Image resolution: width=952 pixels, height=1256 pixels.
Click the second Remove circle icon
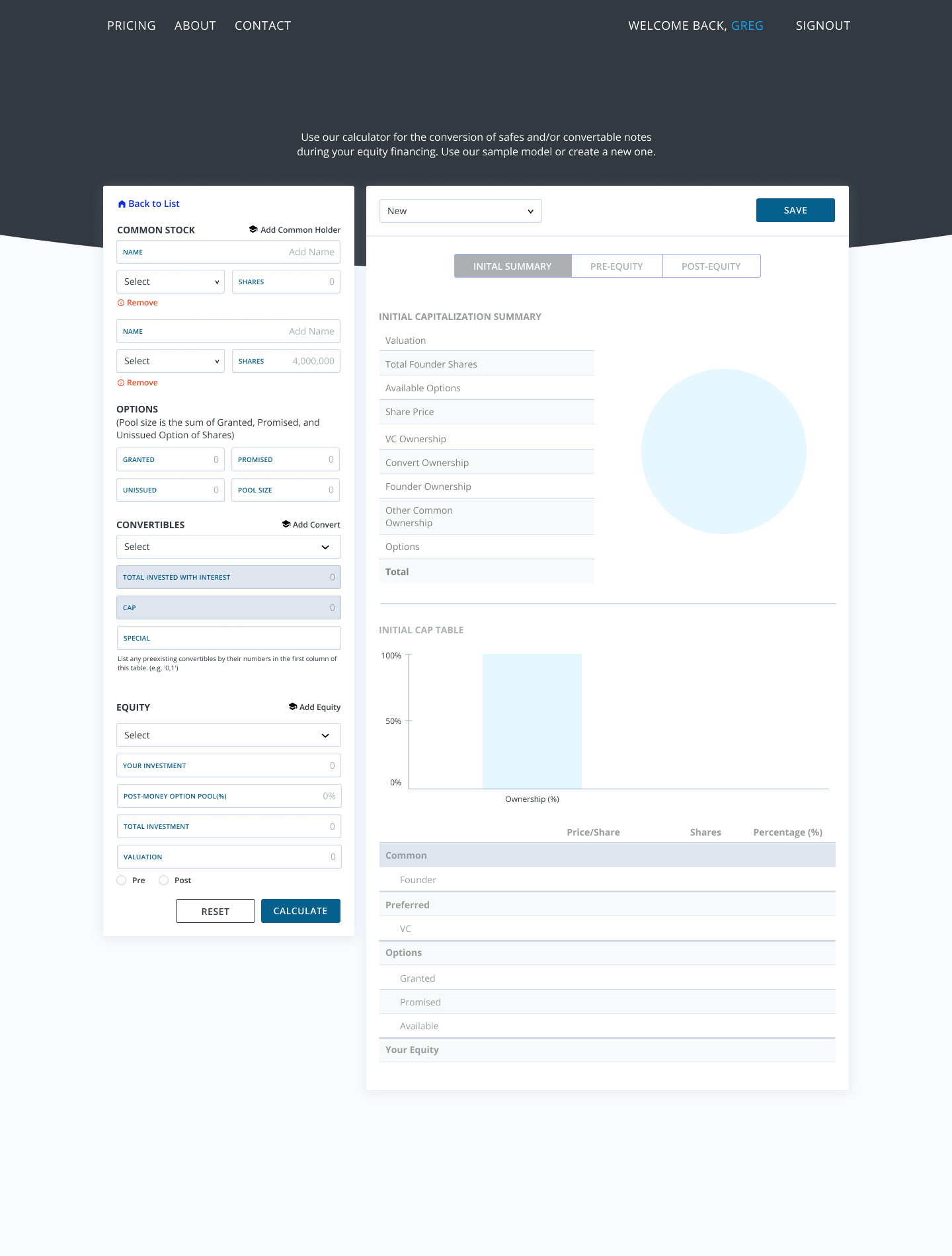tap(121, 383)
